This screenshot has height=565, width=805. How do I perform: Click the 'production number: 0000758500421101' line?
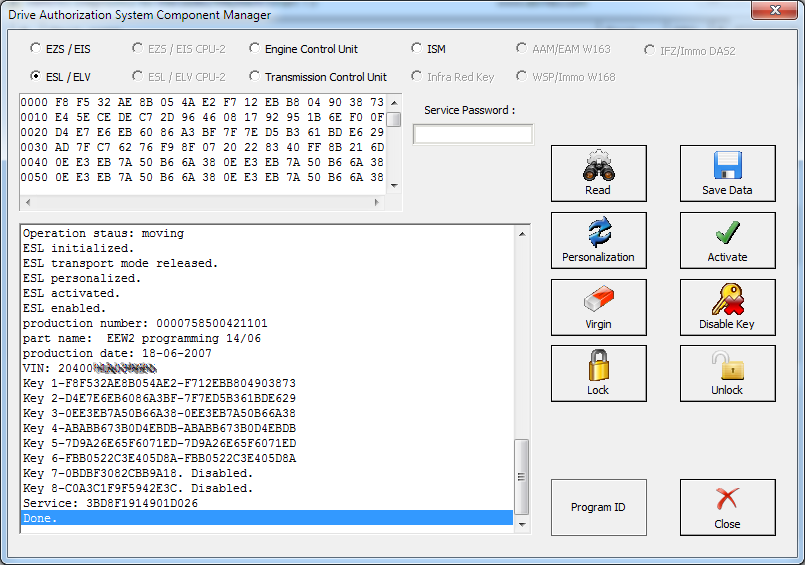click(145, 323)
